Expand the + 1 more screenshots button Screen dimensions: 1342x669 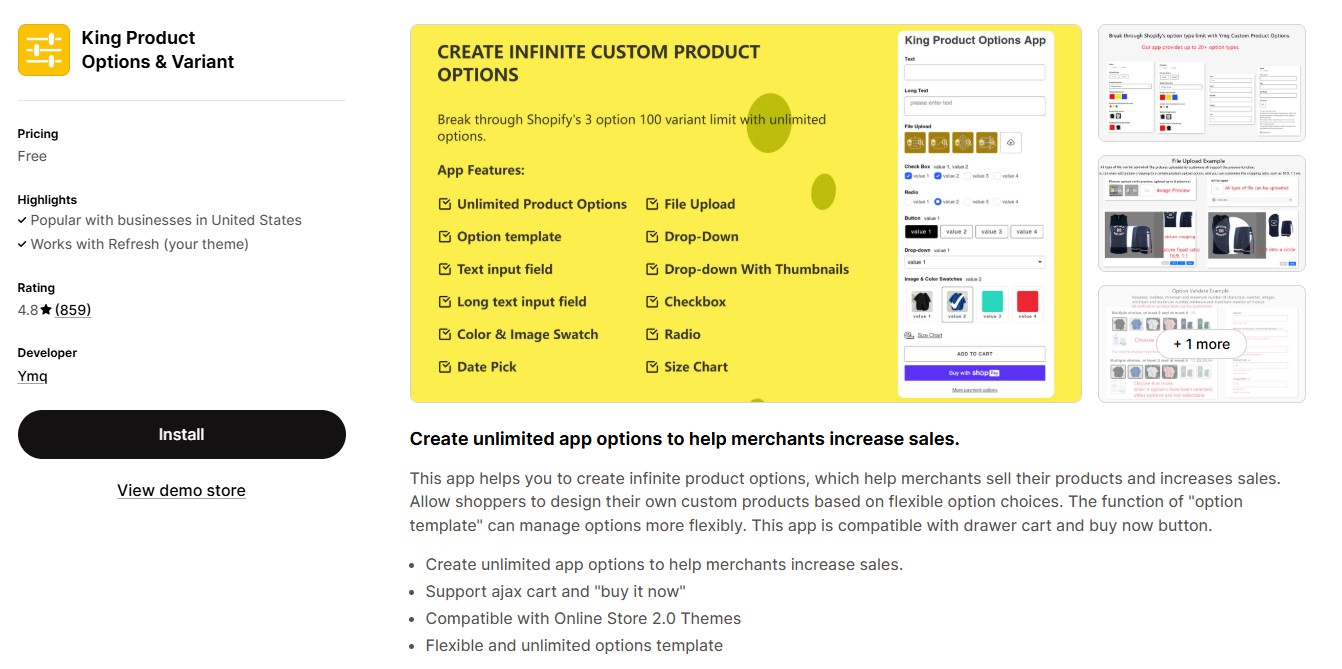1202,344
